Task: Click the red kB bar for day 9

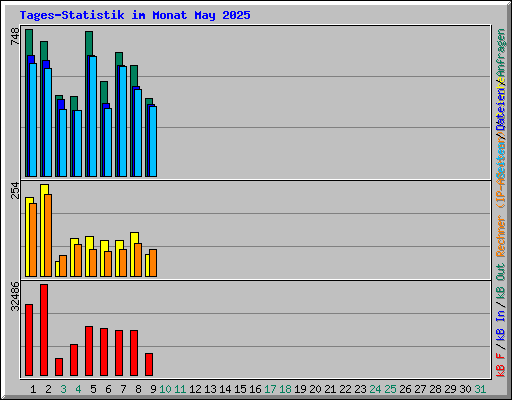Action: (x=149, y=365)
